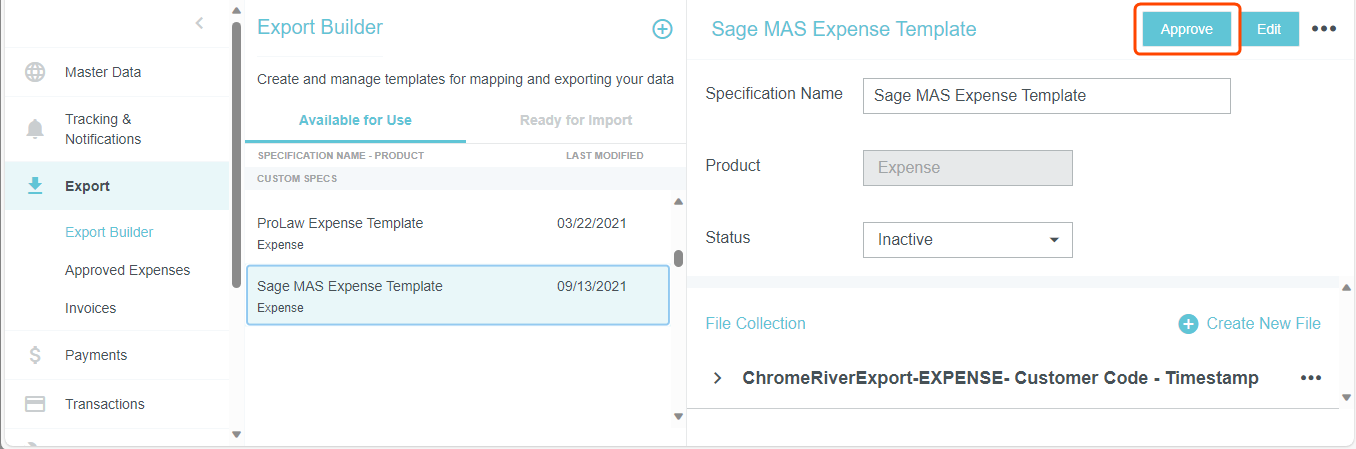Switch to the Ready for Import tab
The image size is (1356, 449).
pos(575,120)
